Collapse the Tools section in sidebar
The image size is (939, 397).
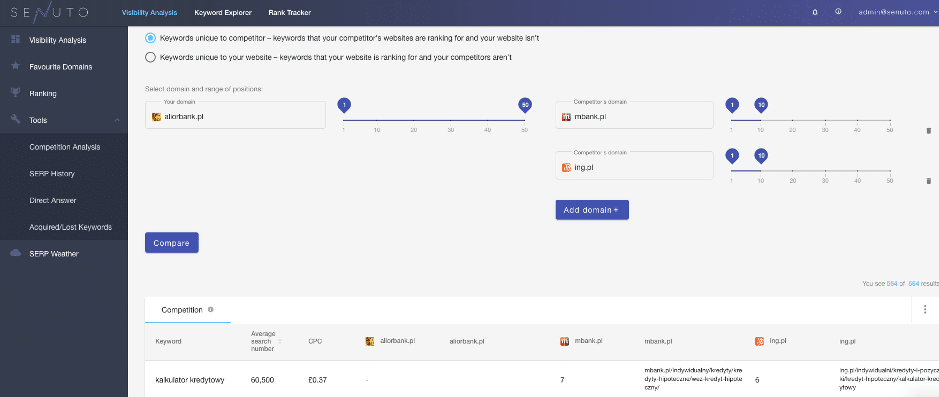tap(117, 120)
